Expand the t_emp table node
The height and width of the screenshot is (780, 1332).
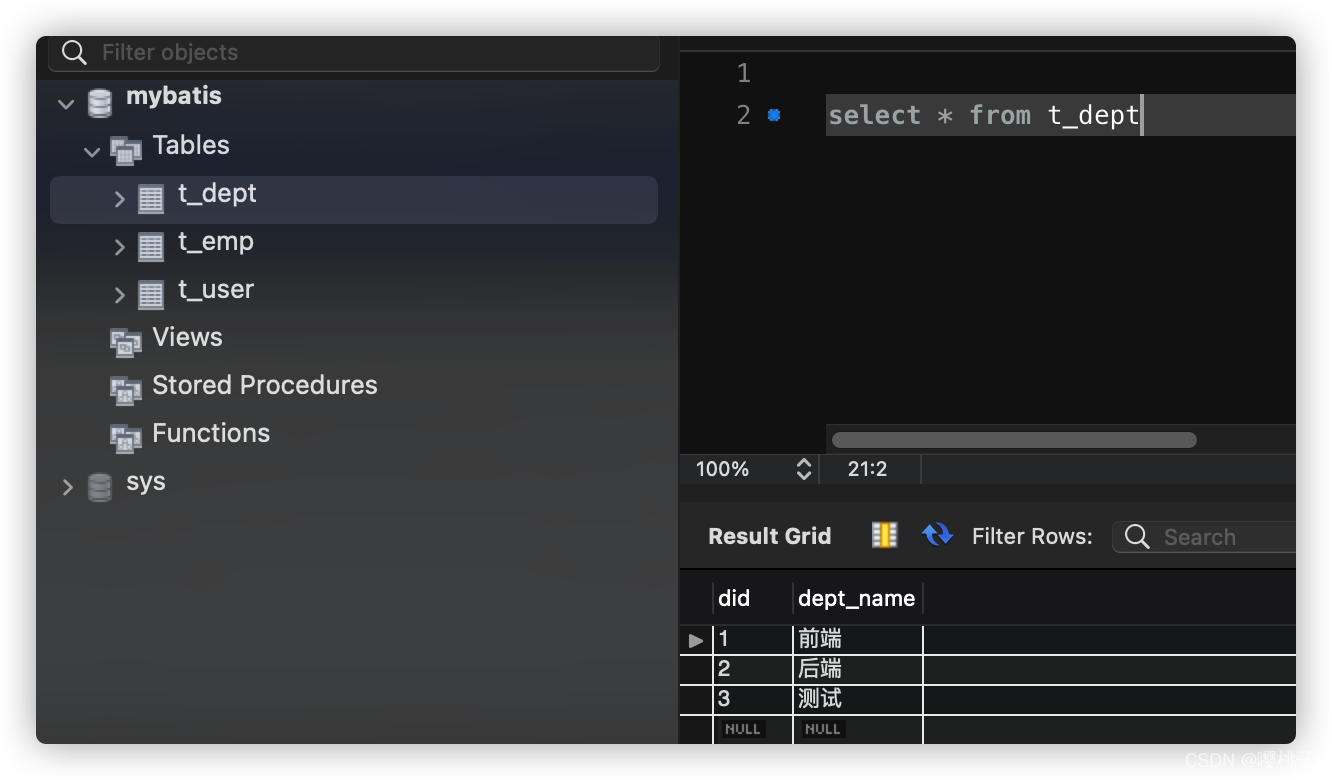[x=119, y=247]
